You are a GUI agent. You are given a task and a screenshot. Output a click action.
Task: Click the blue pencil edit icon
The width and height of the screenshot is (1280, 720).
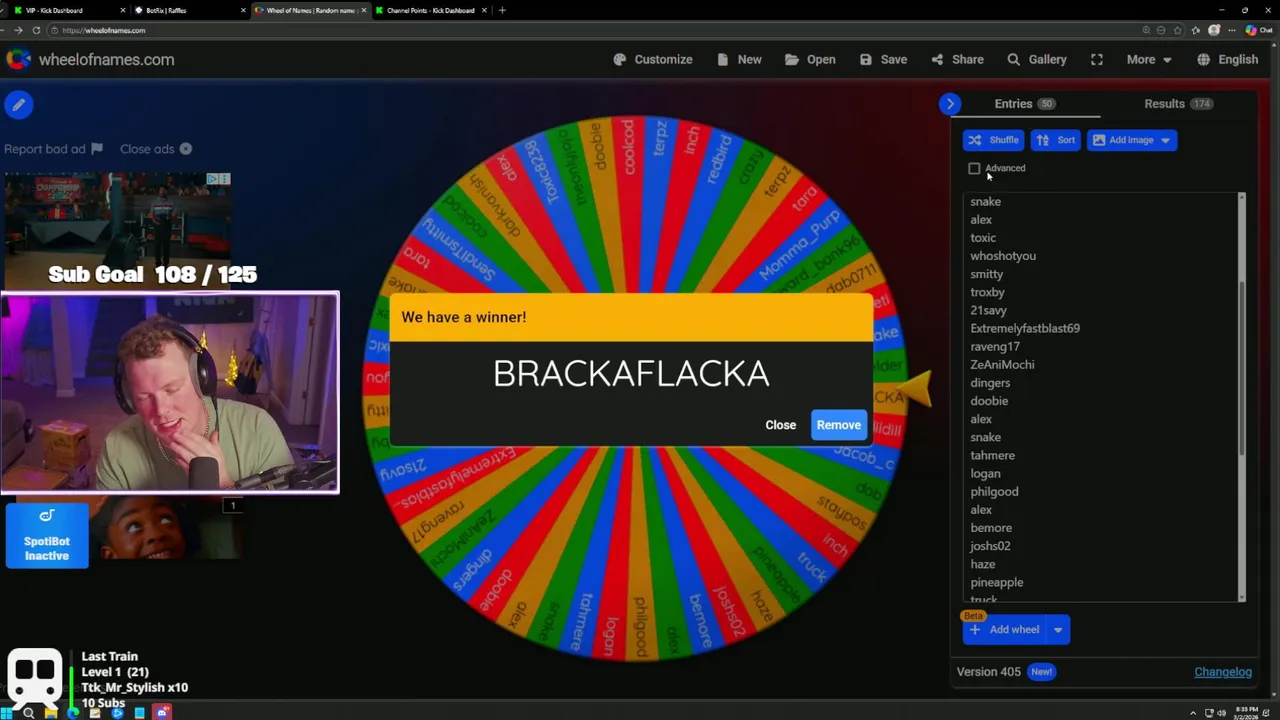point(19,104)
